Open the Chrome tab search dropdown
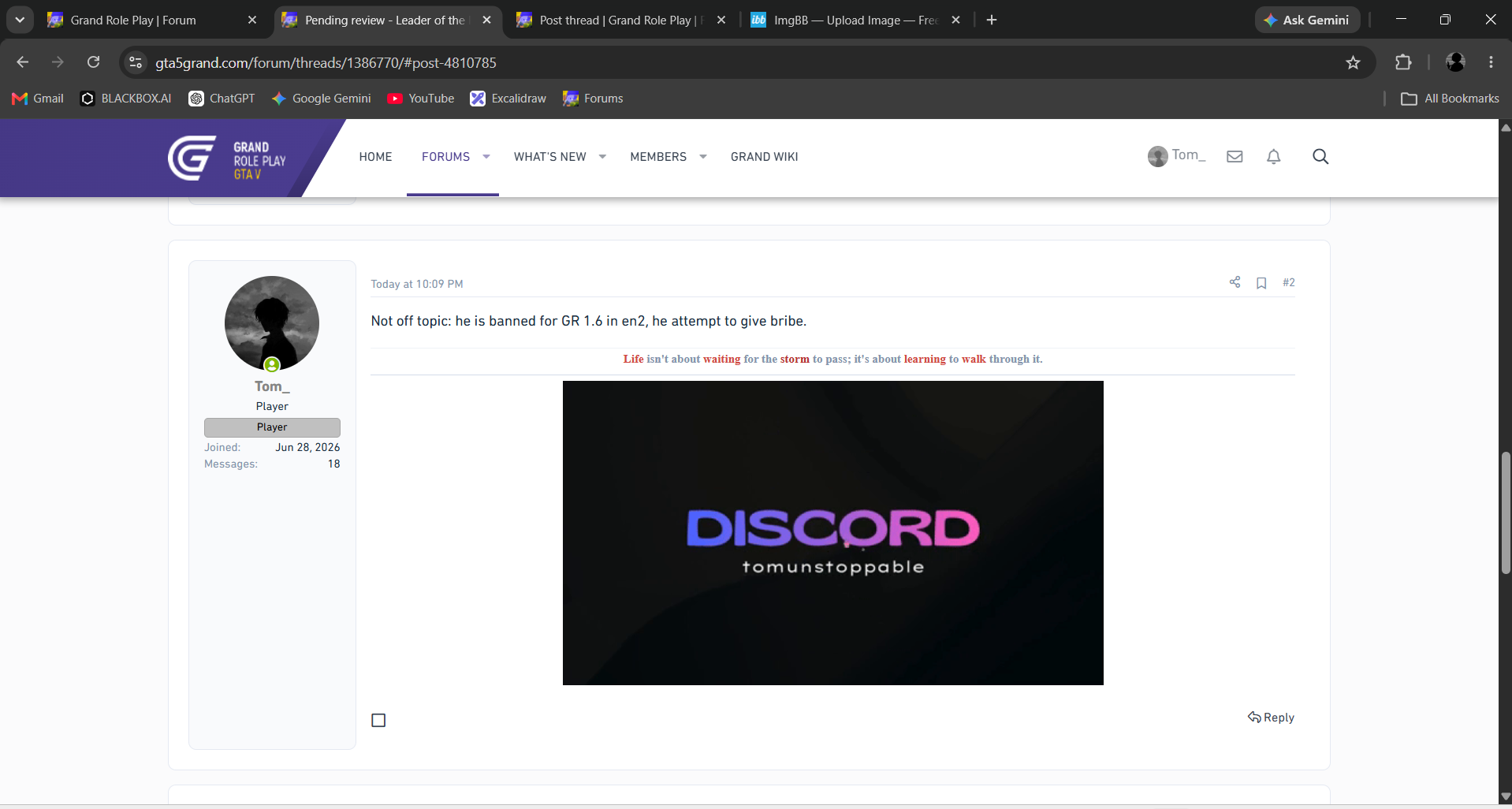This screenshot has width=1512, height=809. coord(20,20)
